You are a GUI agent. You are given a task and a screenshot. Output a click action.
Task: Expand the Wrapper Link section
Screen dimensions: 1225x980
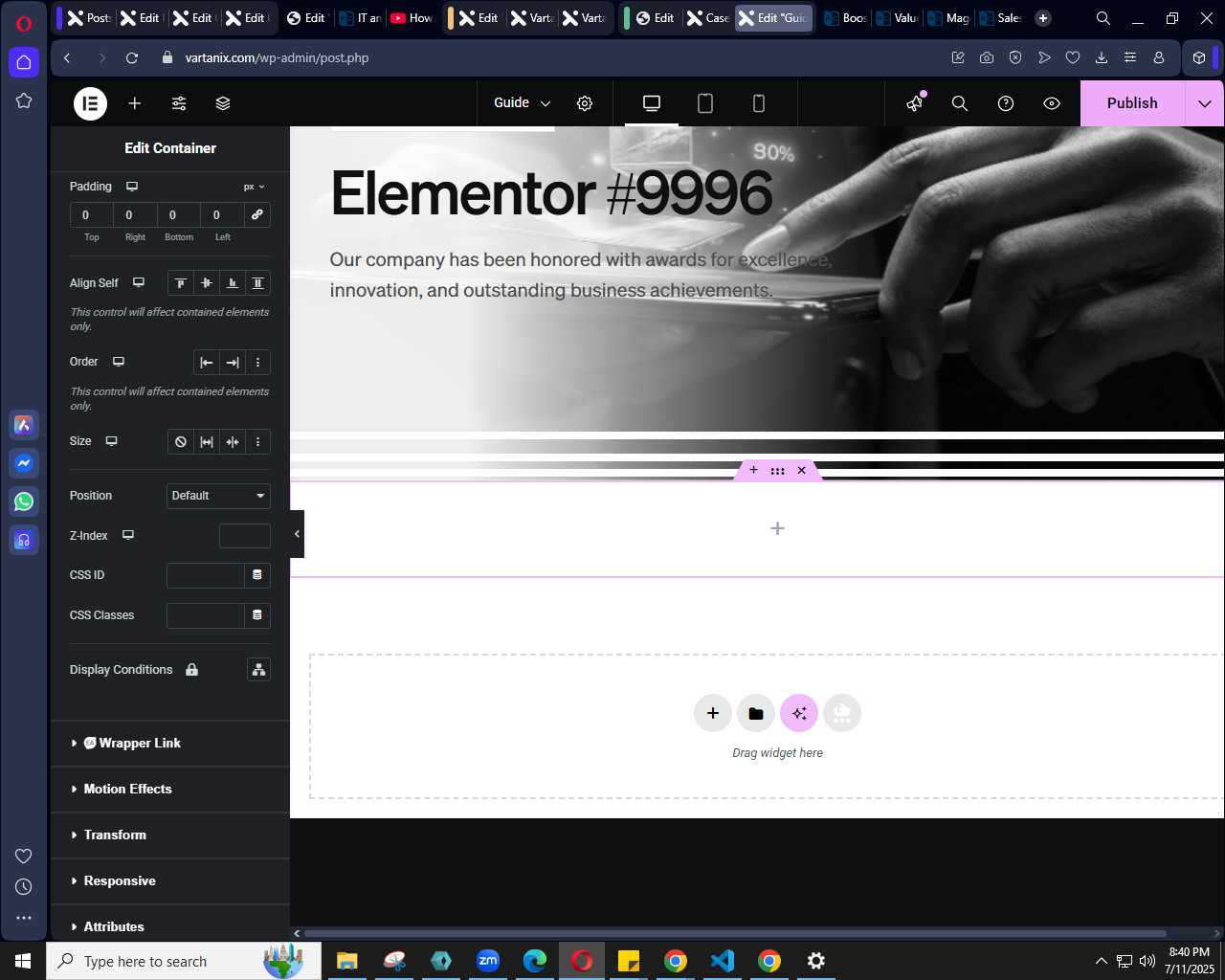click(170, 744)
